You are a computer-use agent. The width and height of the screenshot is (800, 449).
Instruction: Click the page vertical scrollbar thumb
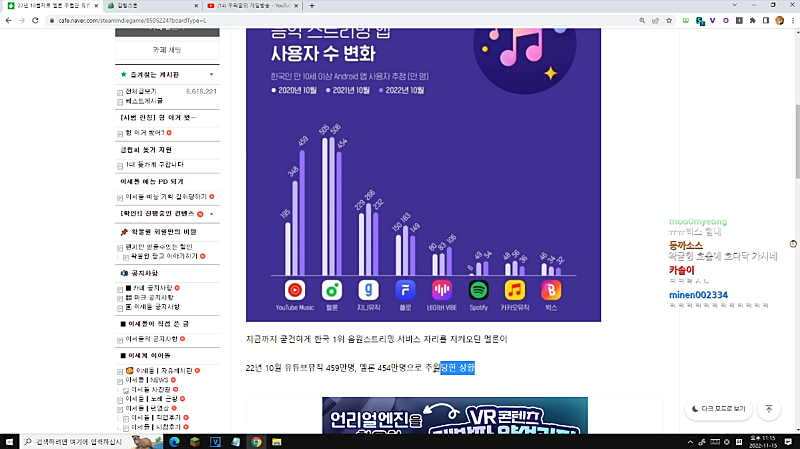coord(797,141)
